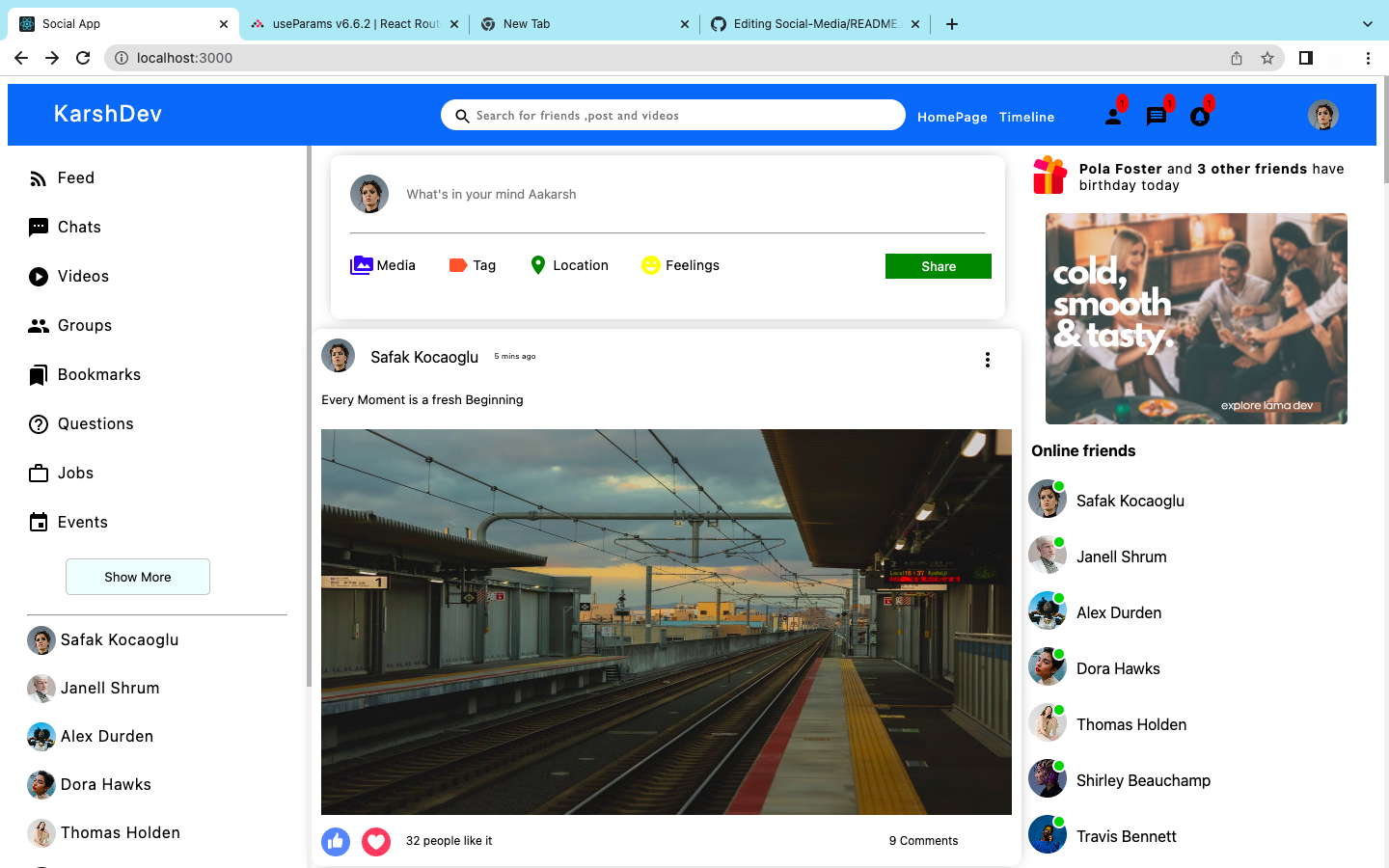
Task: Like Safak Kocaoglu's post with the heart
Action: (376, 841)
